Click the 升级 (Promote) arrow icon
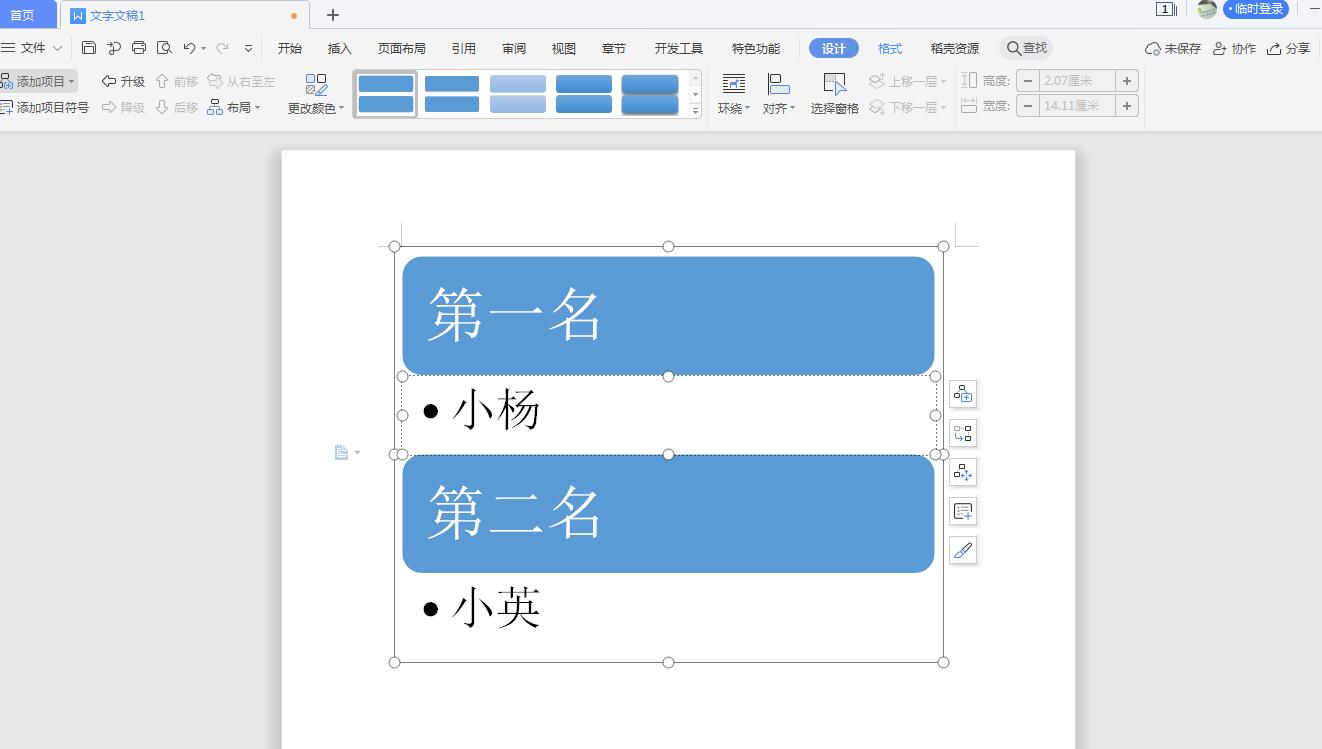Screen dimensions: 1322x749 tap(109, 81)
